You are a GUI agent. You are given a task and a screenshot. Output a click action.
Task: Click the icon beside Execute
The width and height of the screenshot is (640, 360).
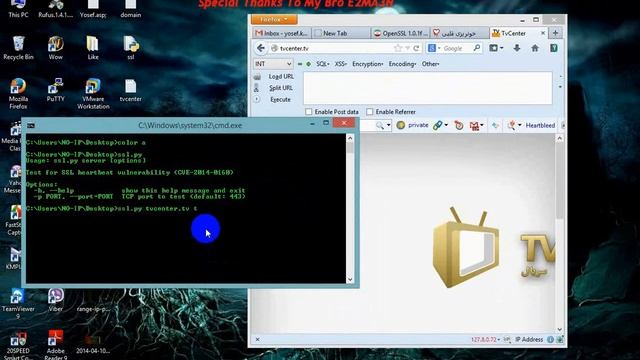click(x=257, y=99)
